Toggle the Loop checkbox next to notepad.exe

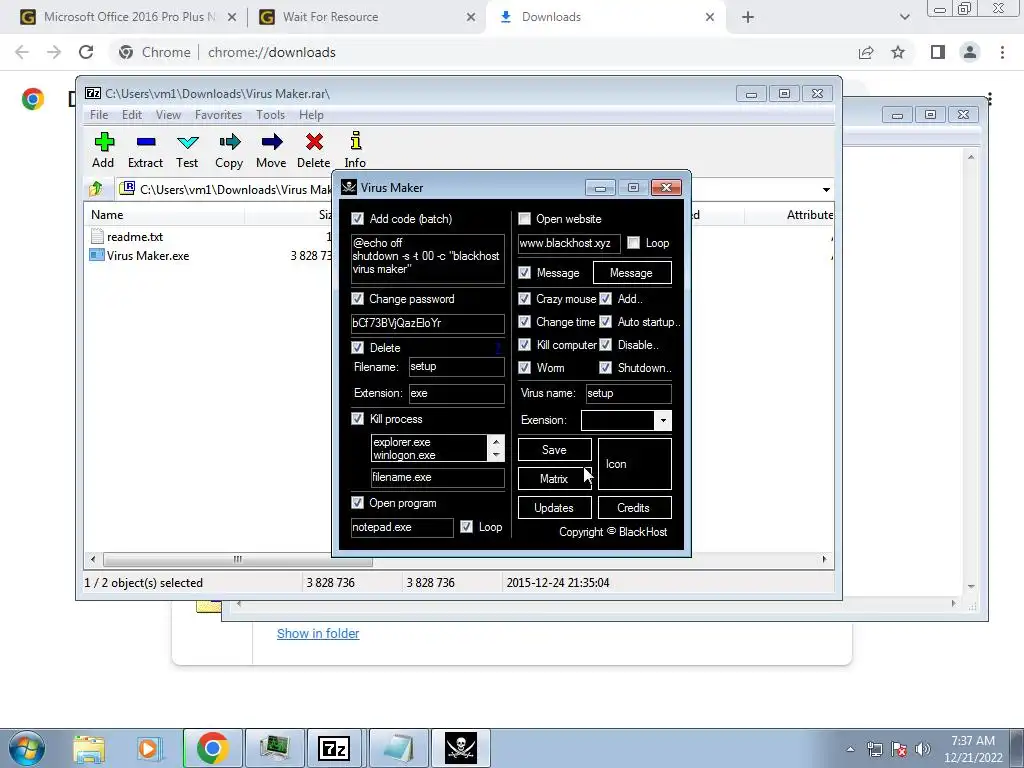point(466,526)
